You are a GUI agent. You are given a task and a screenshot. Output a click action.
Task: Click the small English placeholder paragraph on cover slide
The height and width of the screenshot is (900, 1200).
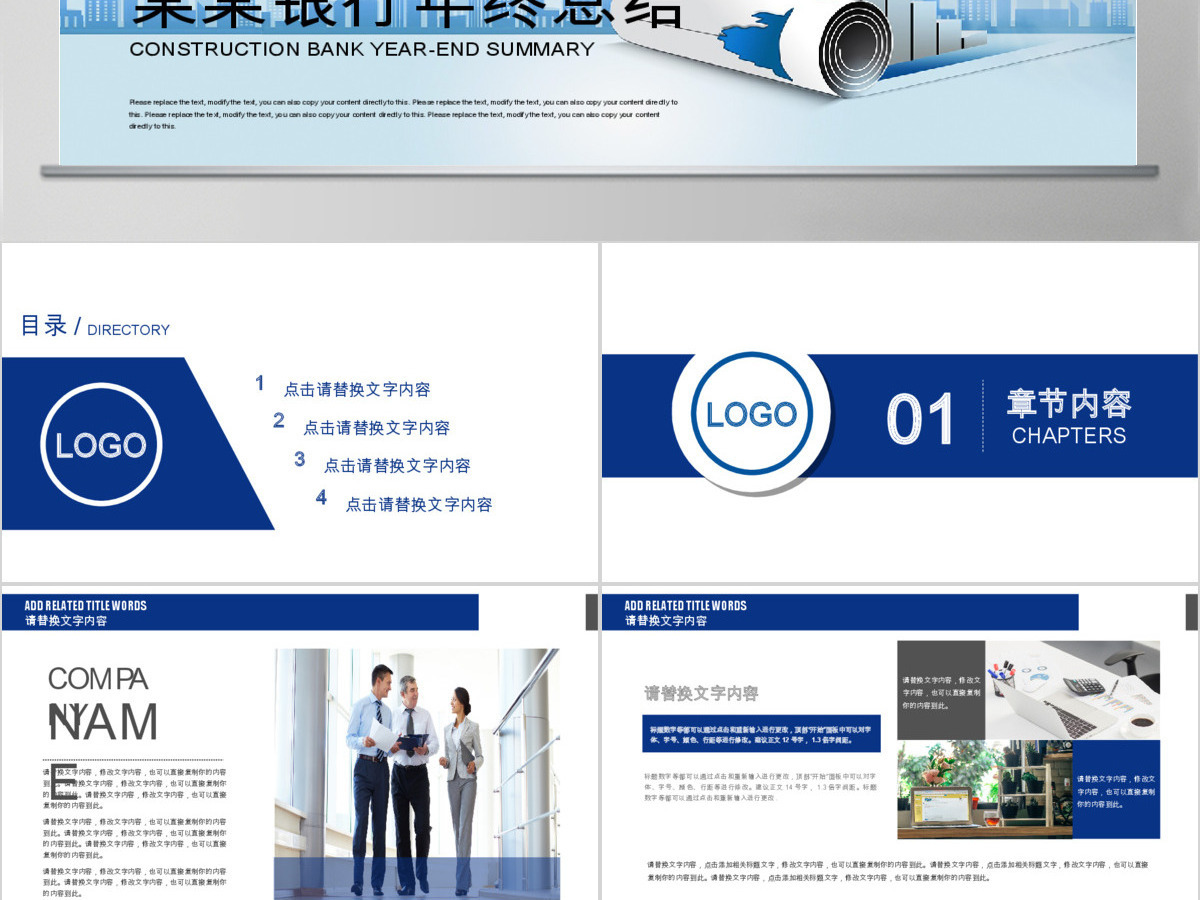[404, 114]
